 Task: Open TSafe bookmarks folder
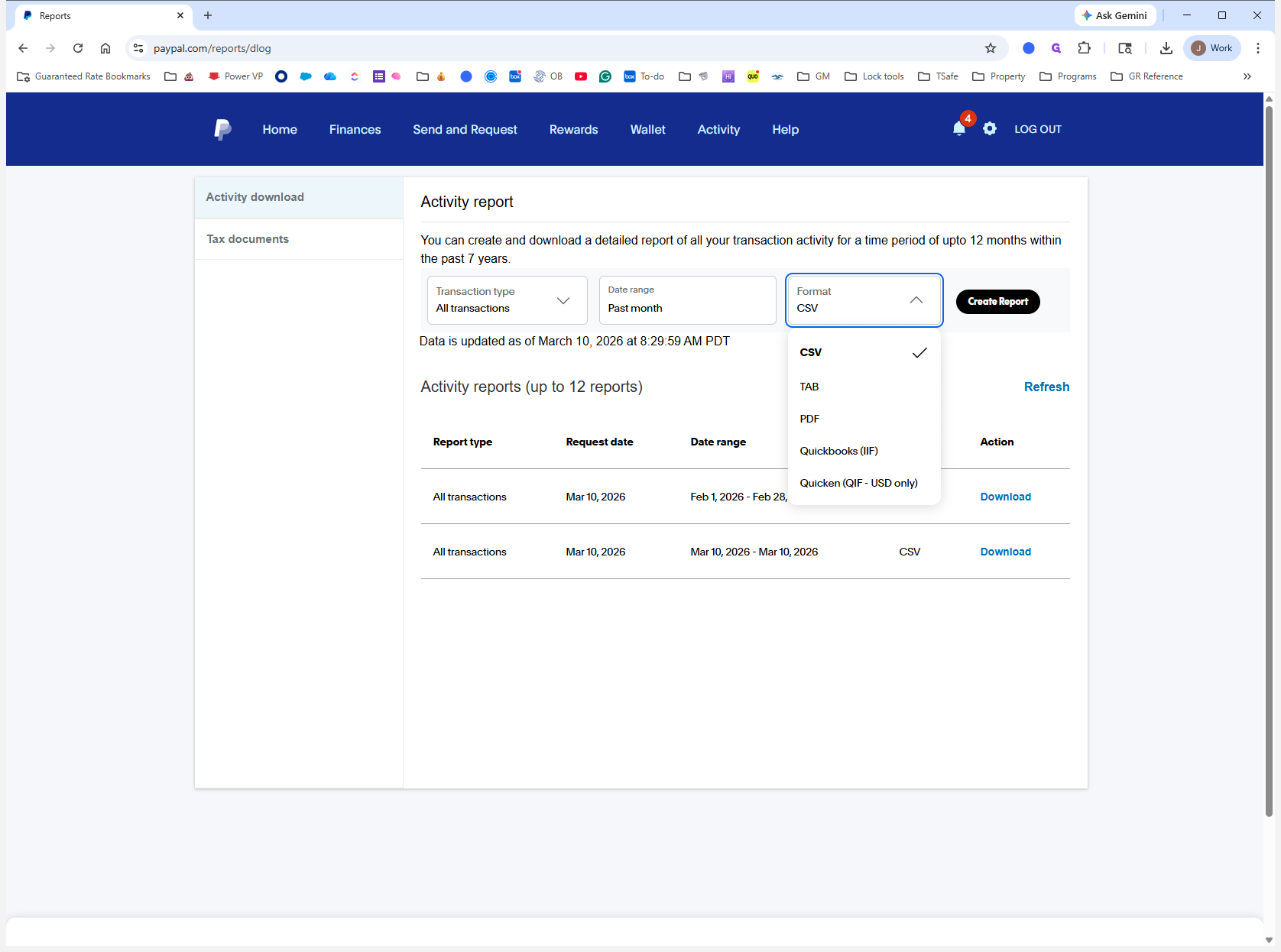[939, 76]
